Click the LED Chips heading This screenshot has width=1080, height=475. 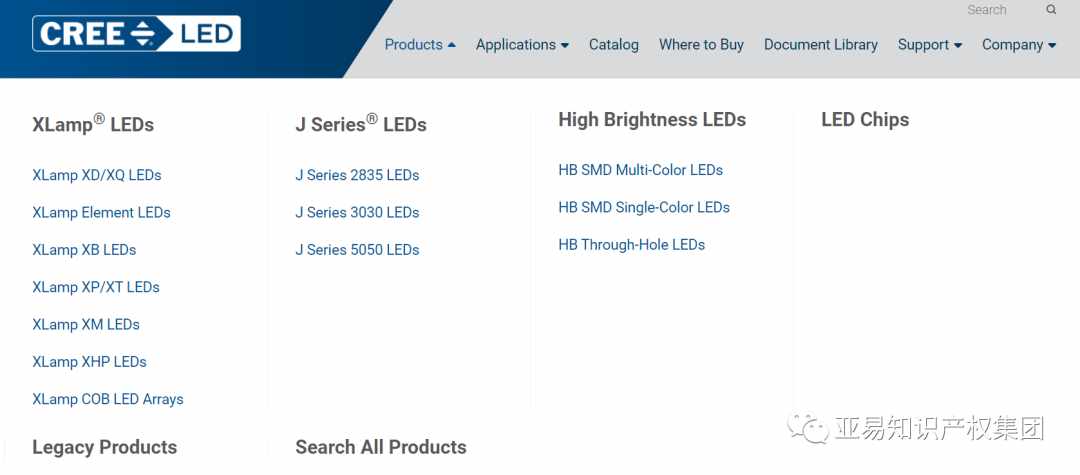(x=865, y=120)
